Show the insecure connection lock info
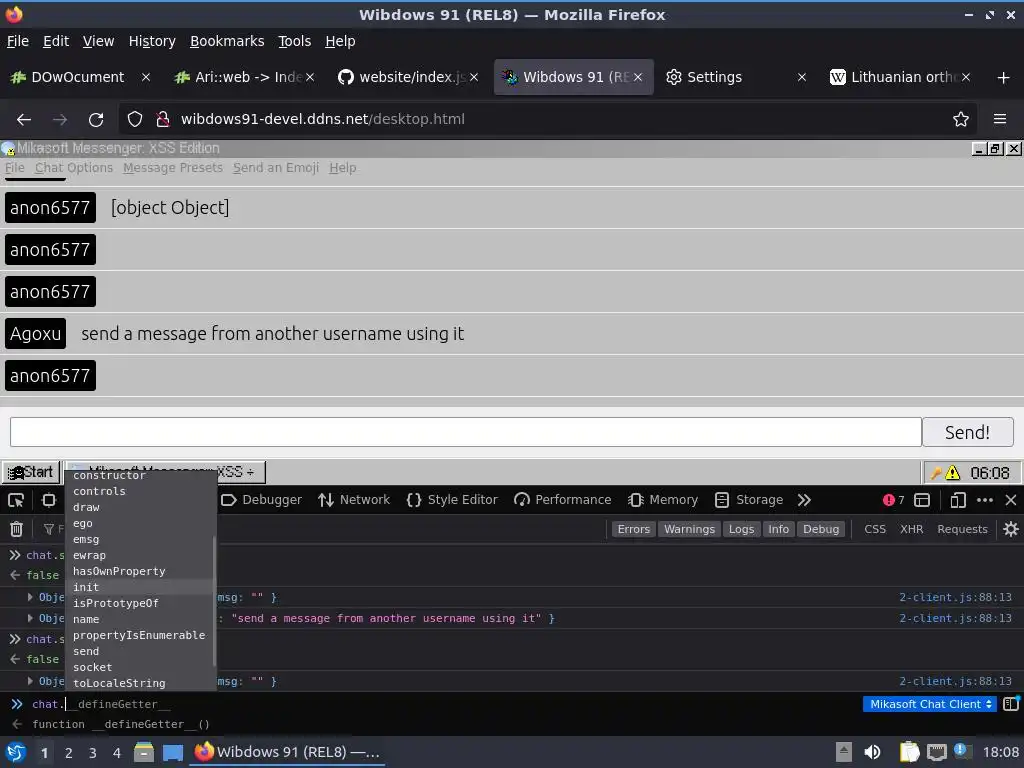The height and width of the screenshot is (768, 1024). pos(163,120)
